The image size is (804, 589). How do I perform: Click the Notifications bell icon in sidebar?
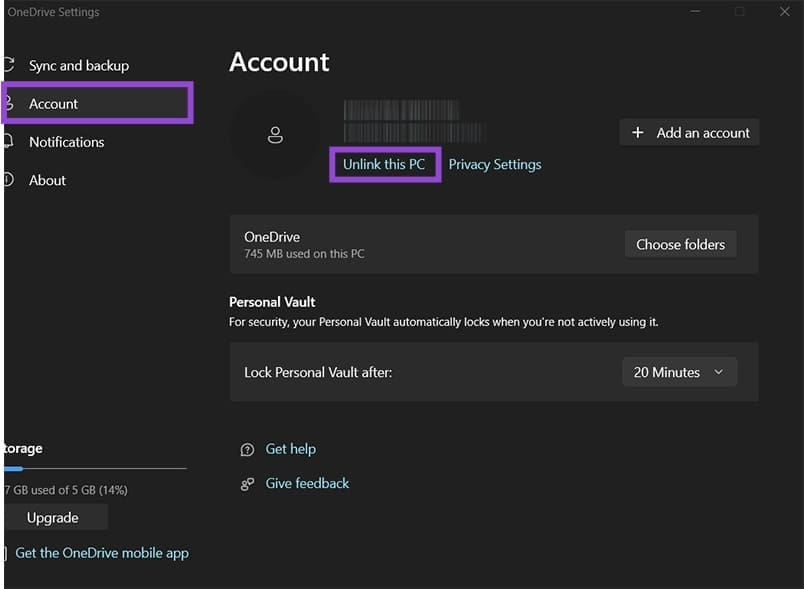click(8, 142)
